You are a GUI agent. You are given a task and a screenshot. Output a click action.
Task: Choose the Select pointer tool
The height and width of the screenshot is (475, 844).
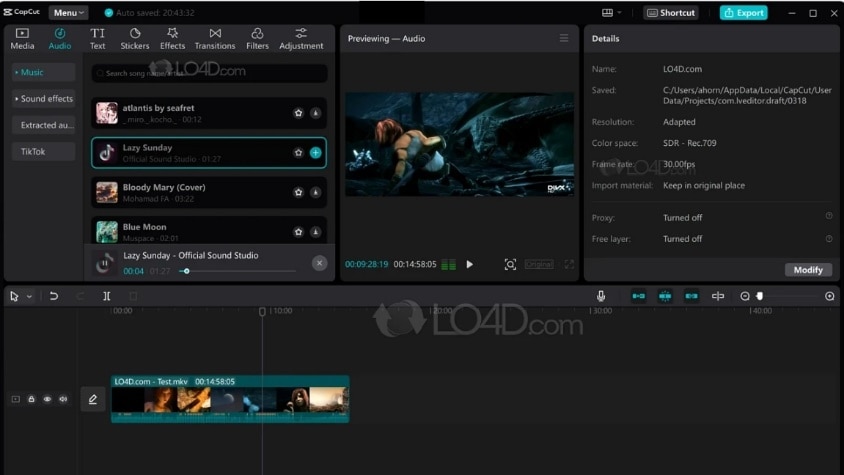pos(14,296)
